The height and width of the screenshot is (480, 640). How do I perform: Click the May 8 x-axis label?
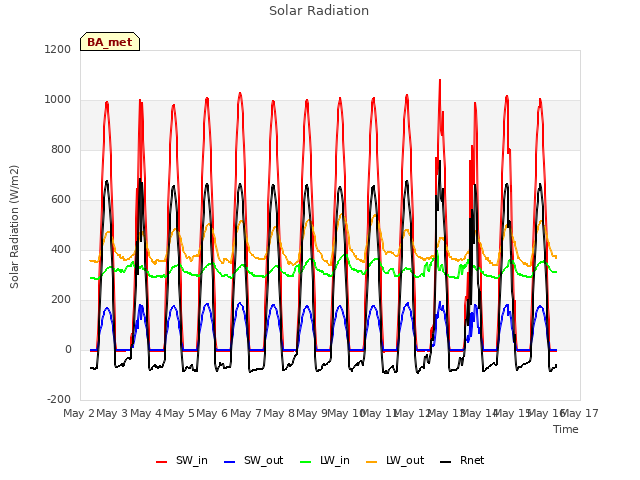[279, 413]
